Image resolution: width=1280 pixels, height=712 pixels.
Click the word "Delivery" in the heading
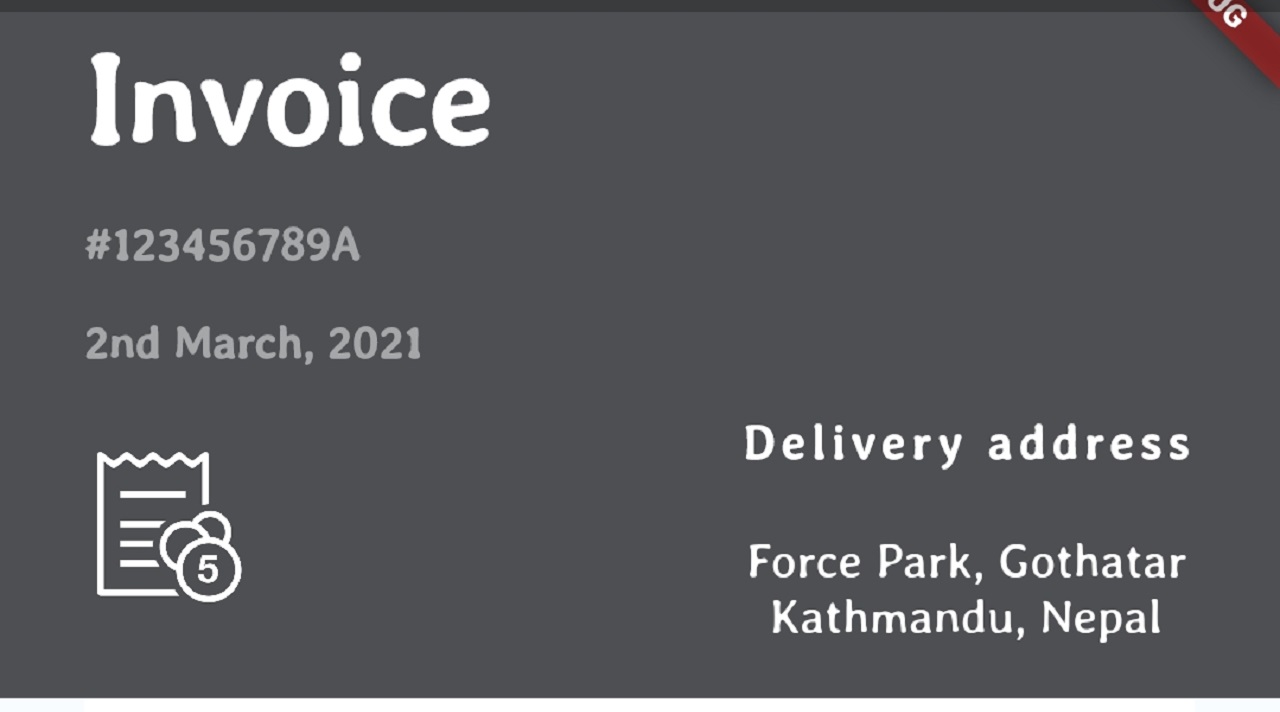[853, 444]
